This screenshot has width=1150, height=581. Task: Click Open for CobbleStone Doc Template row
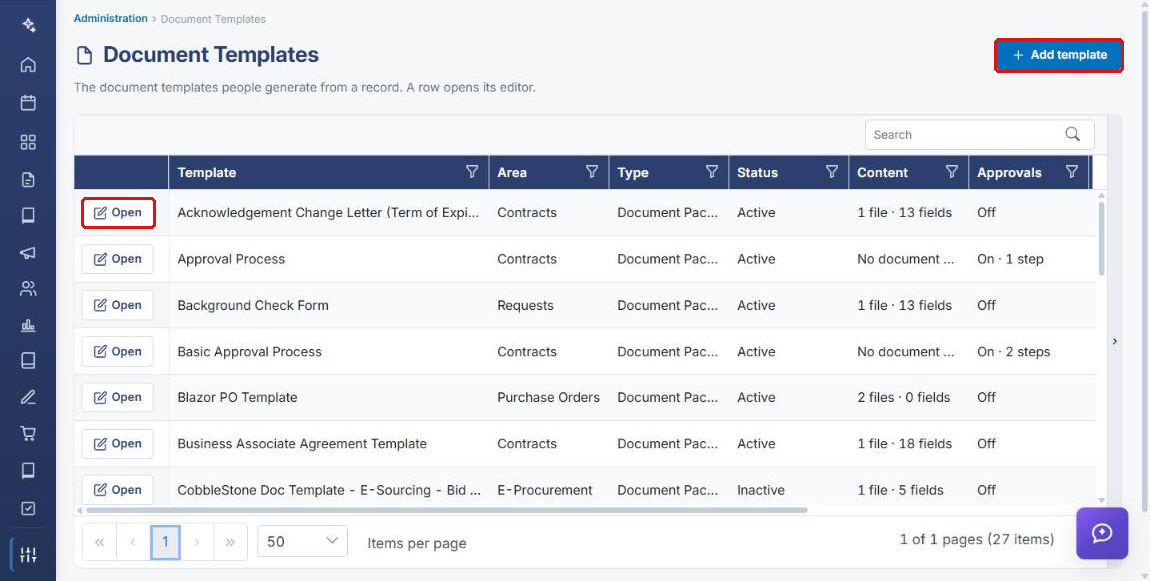pos(117,489)
